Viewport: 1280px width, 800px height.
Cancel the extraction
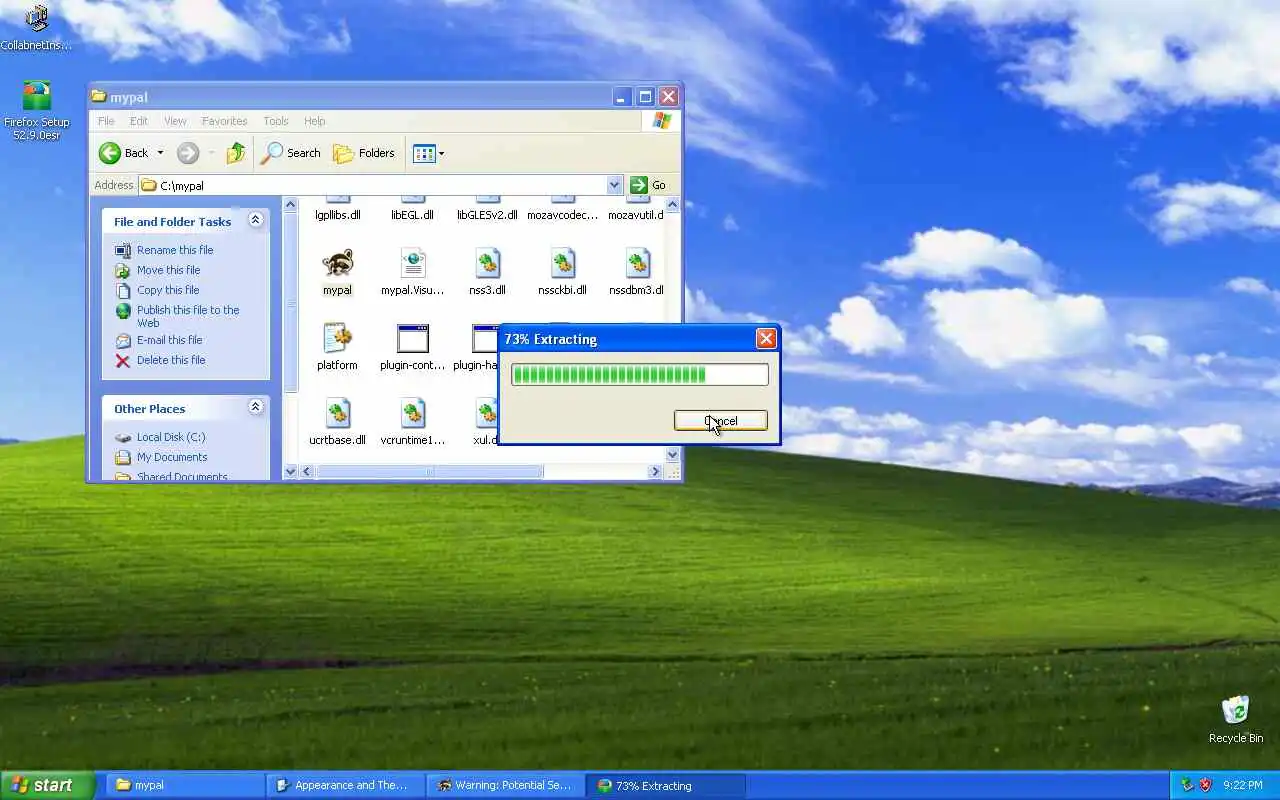click(720, 421)
